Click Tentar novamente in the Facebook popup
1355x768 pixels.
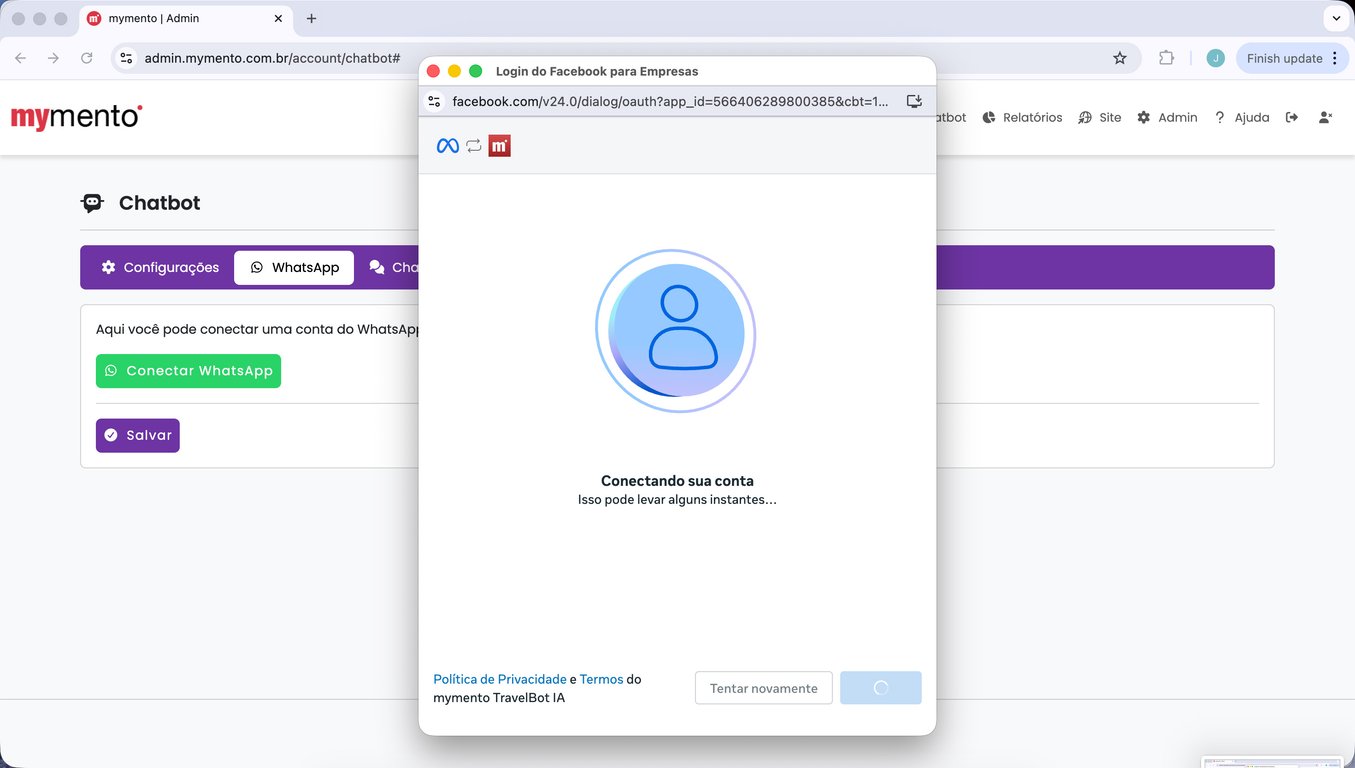click(x=764, y=688)
